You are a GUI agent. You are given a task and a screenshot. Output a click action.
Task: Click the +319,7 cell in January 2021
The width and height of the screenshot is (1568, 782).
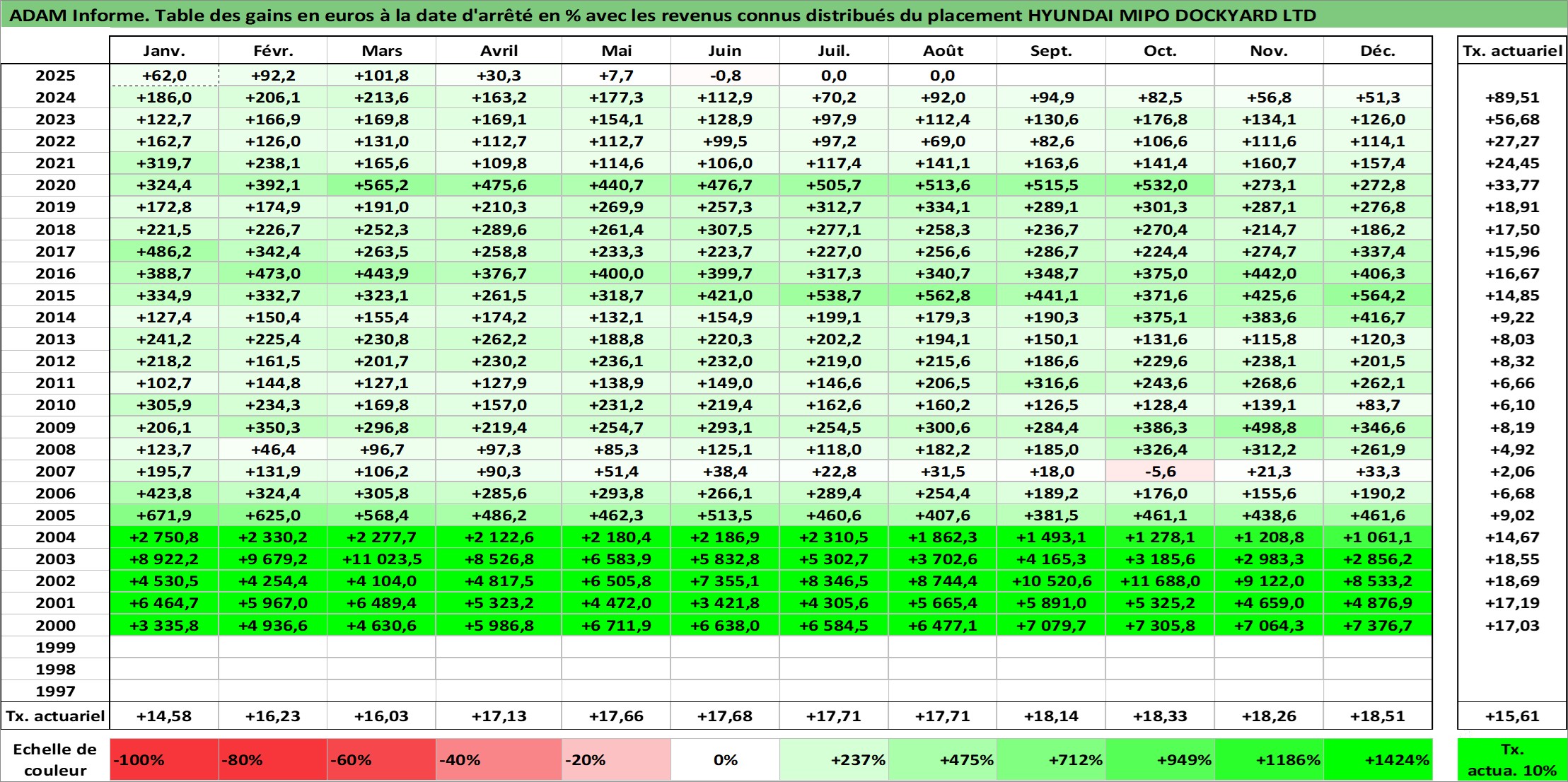click(164, 163)
